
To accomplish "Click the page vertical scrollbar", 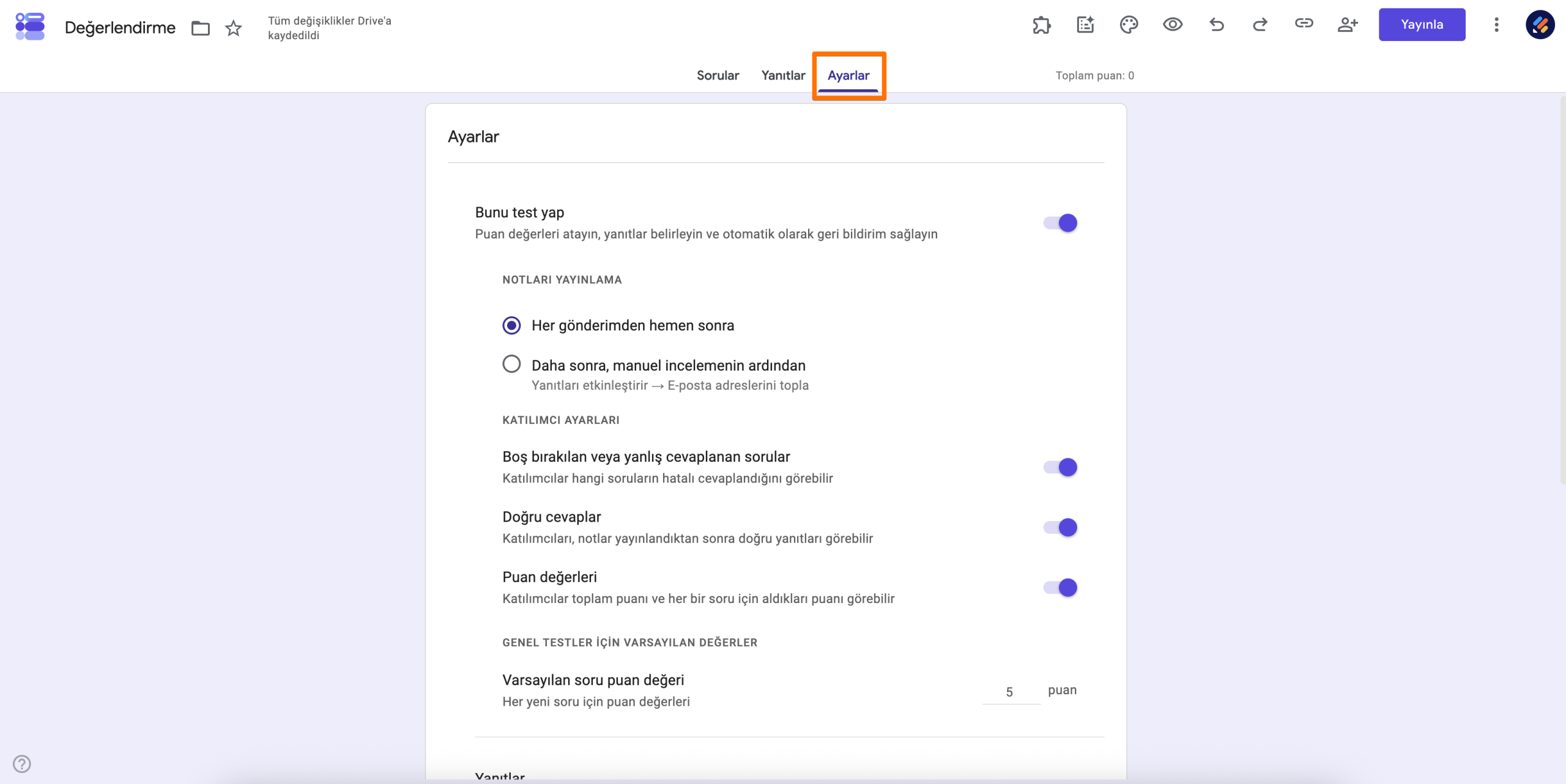I will coord(1562,290).
